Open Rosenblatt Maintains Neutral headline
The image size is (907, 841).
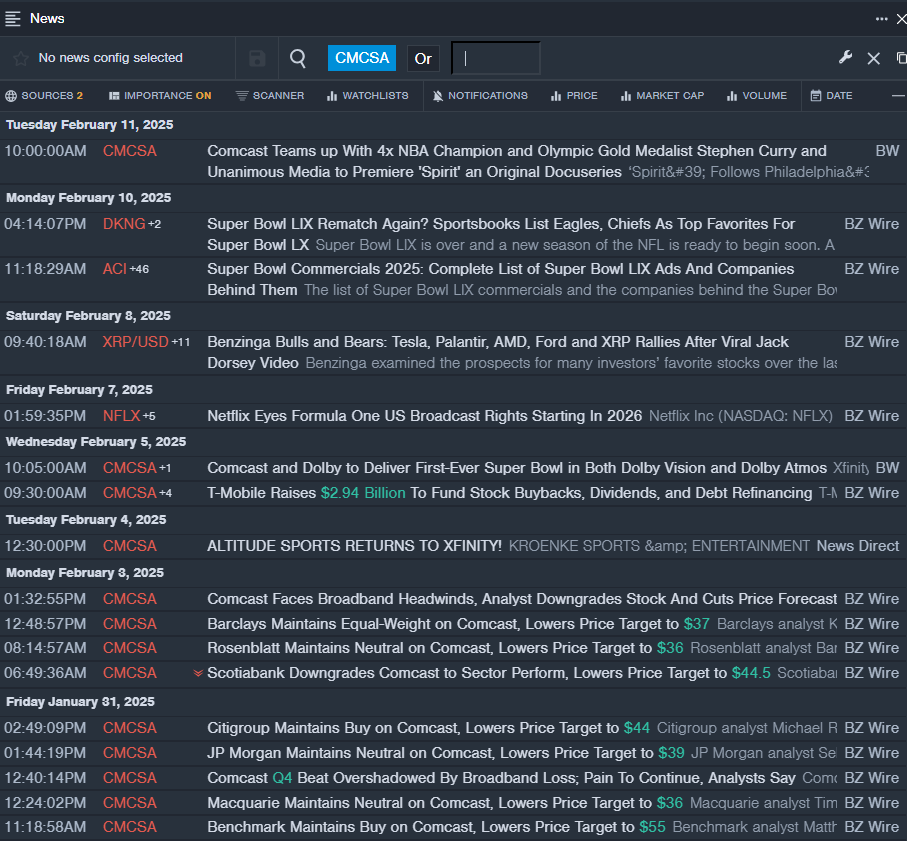[x=445, y=648]
